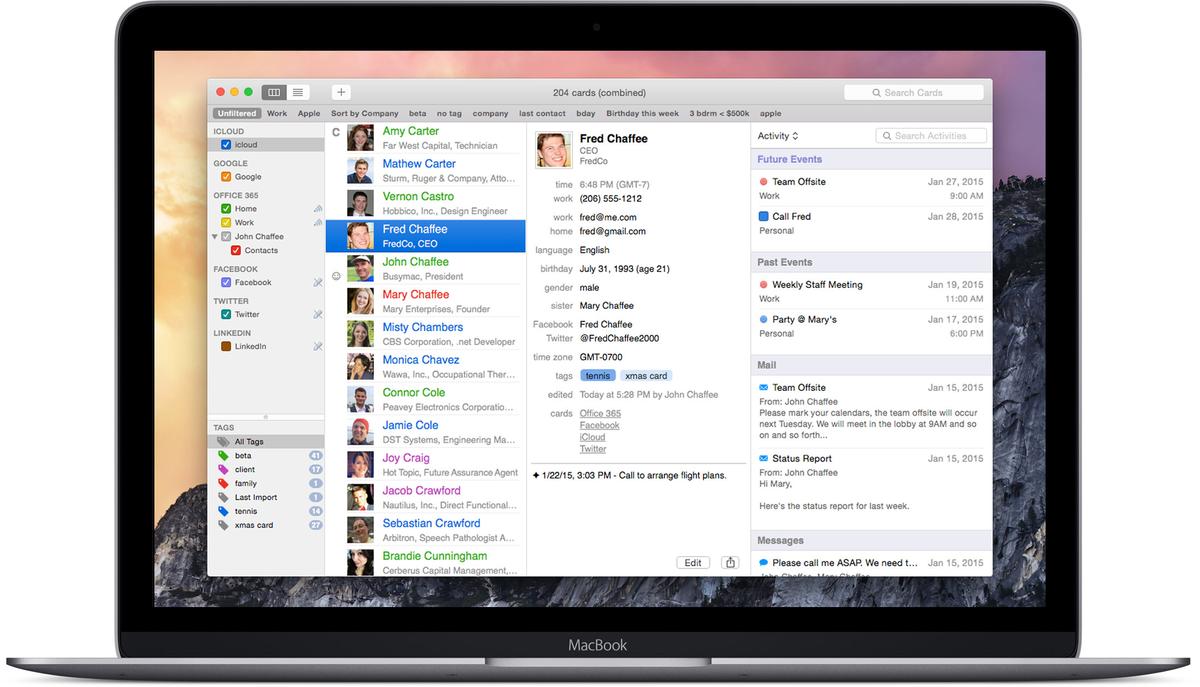Click the Status Report mail envelope icon
Screen dimensions: 1200x687
764,458
